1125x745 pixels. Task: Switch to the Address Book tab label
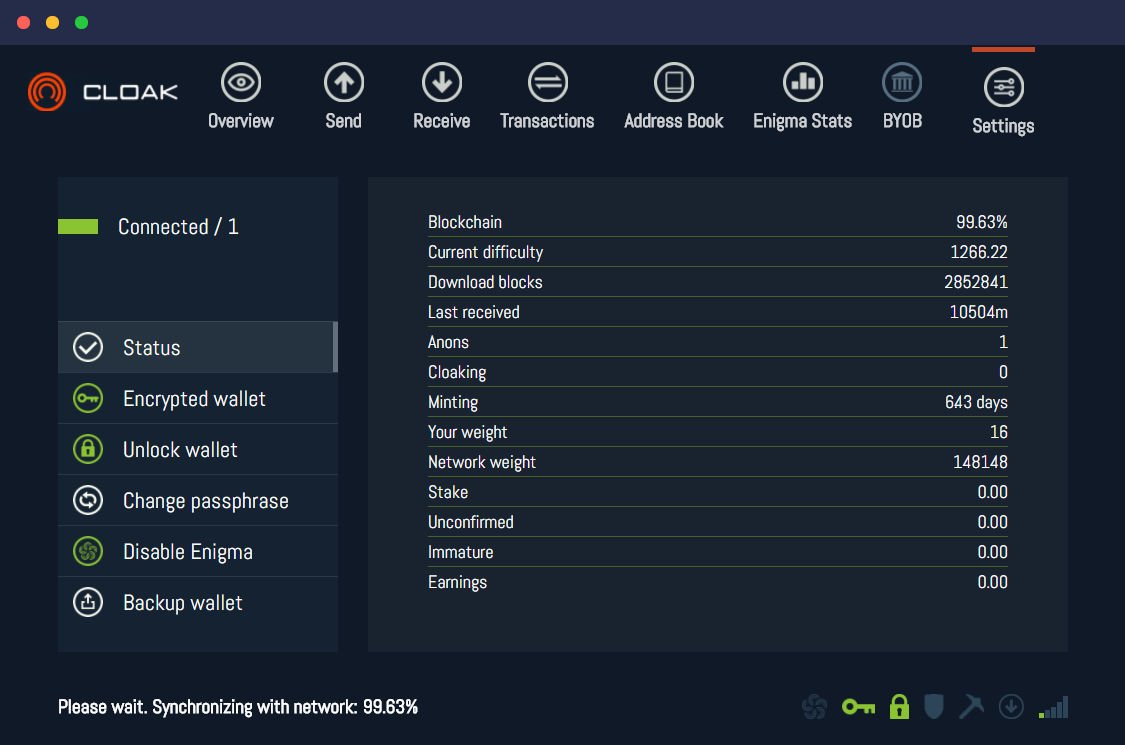[x=674, y=121]
